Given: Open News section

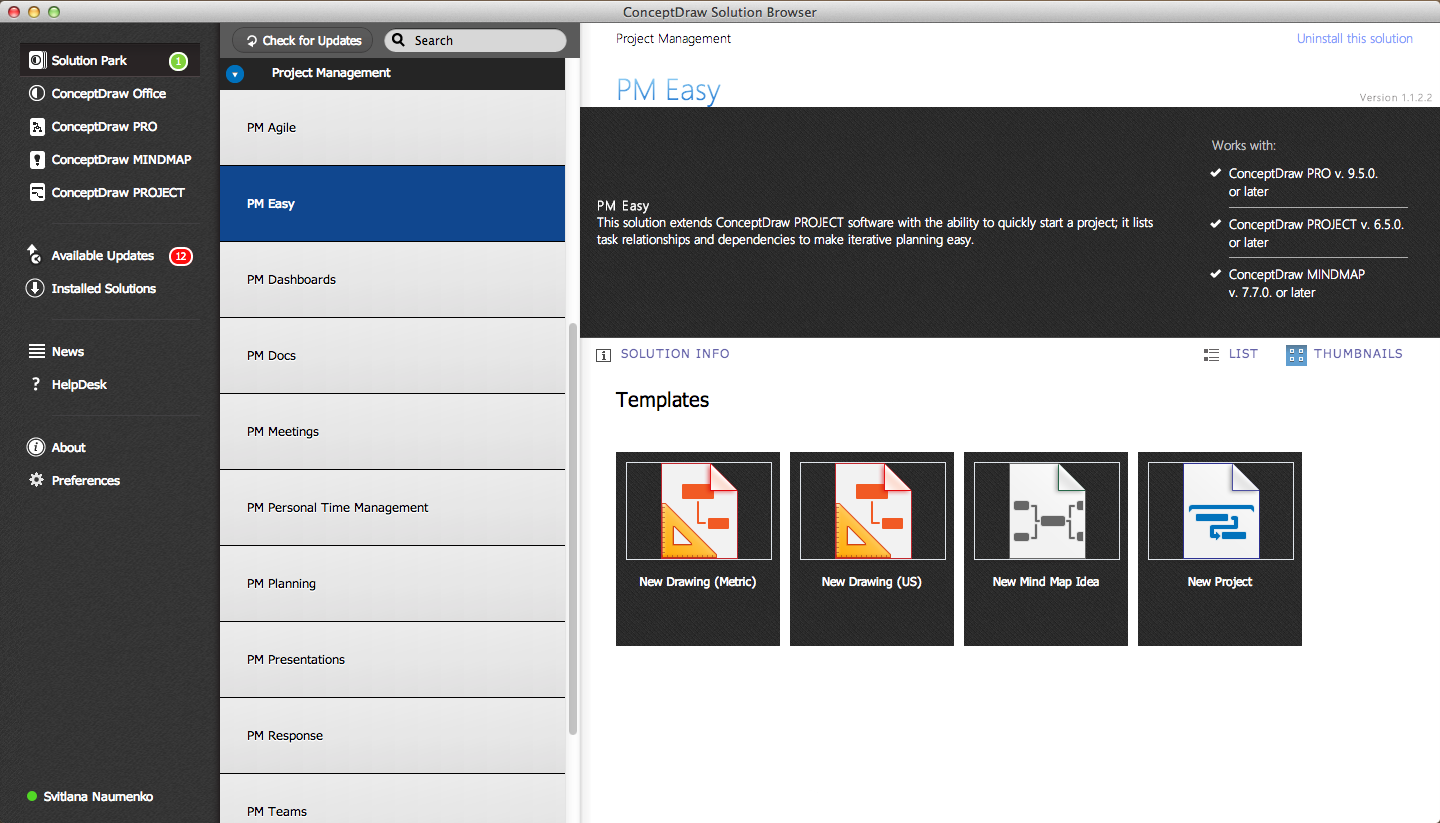Looking at the screenshot, I should 68,352.
